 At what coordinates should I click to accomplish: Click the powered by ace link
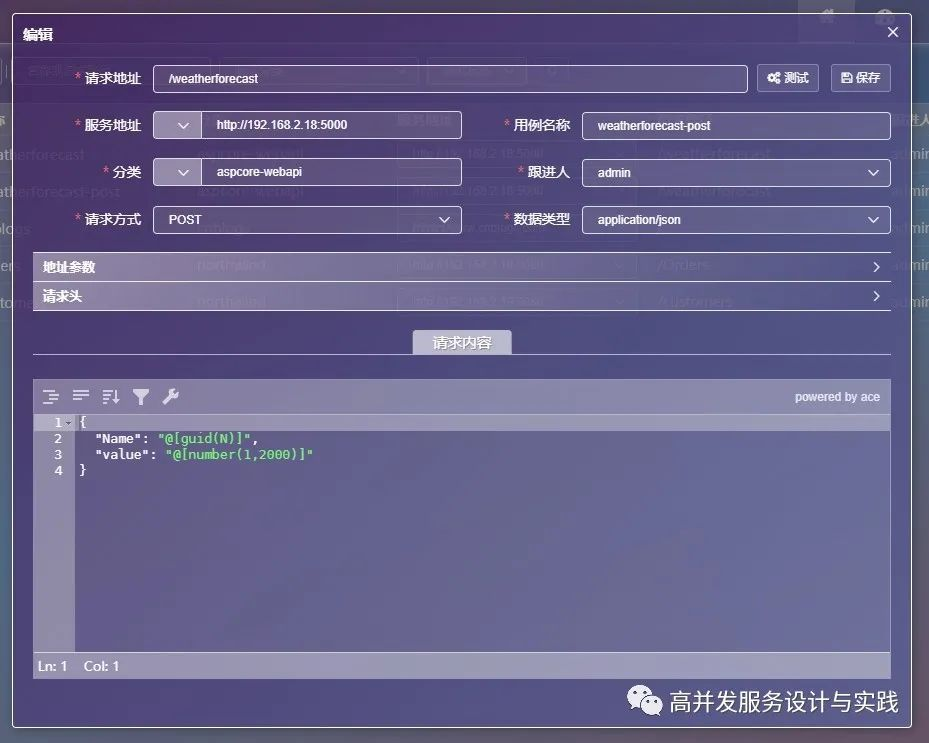point(837,397)
